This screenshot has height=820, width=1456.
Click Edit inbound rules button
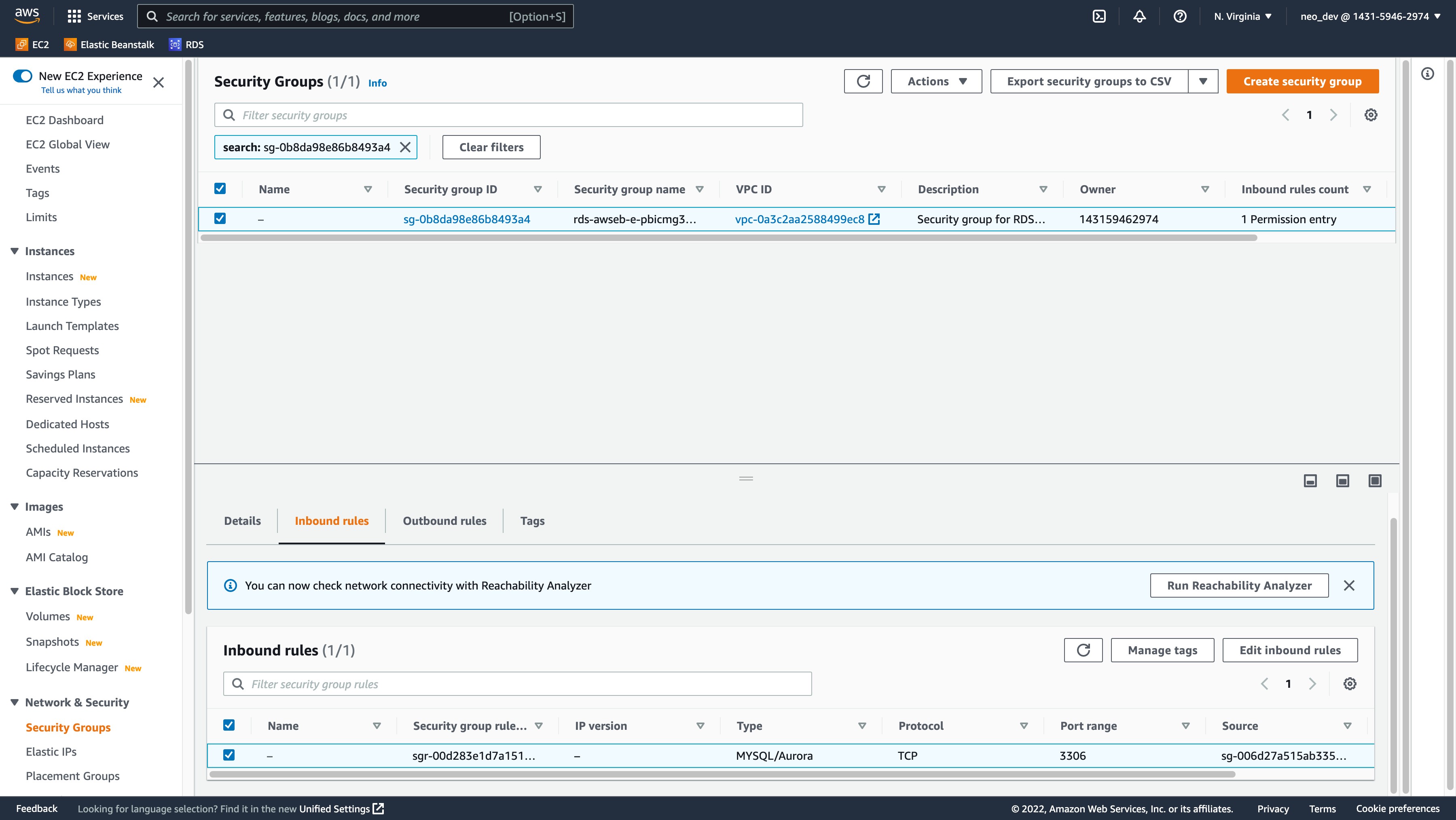tap(1290, 650)
